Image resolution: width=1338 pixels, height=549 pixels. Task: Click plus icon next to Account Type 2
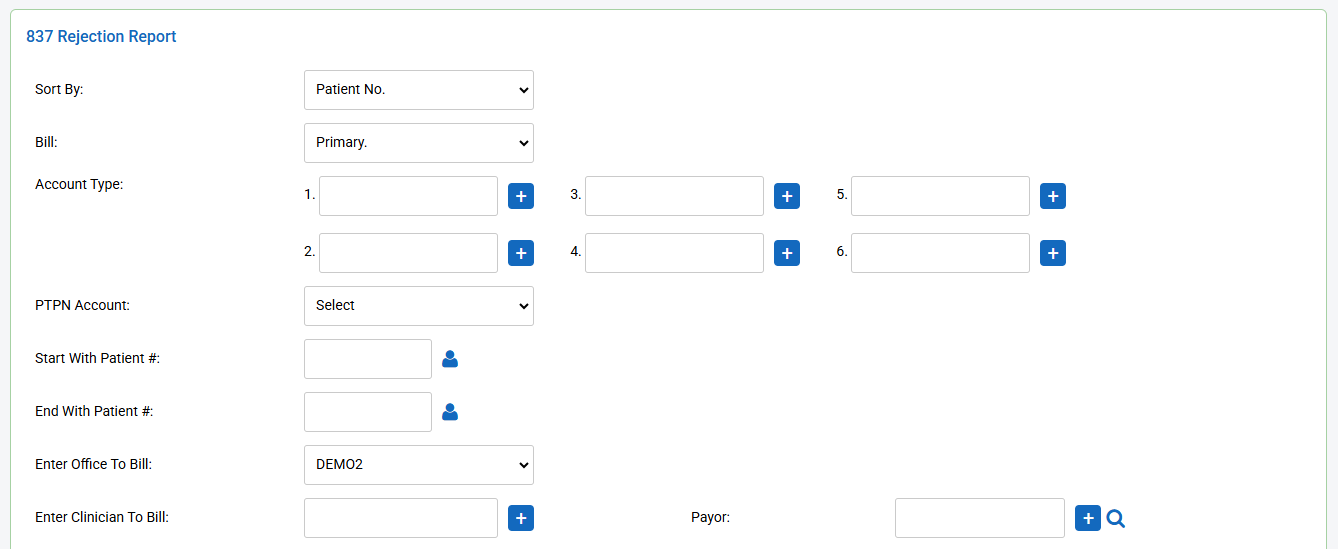(x=521, y=253)
